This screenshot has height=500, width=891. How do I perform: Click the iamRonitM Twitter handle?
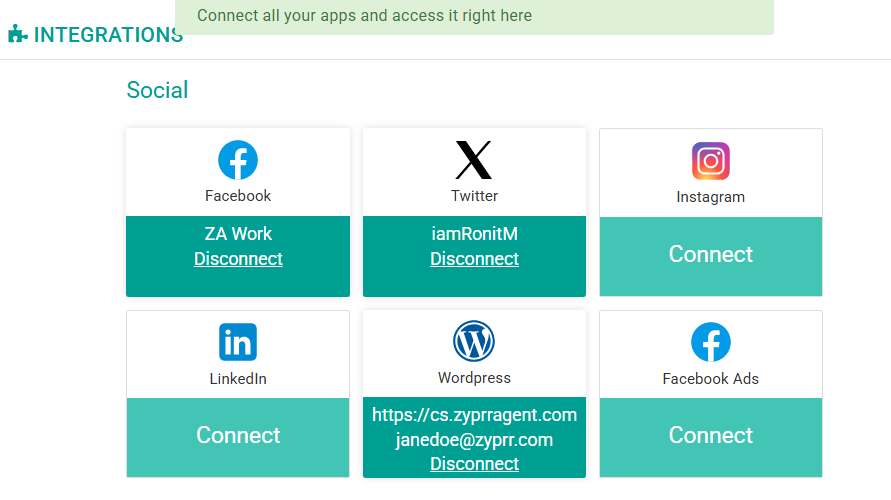click(474, 234)
